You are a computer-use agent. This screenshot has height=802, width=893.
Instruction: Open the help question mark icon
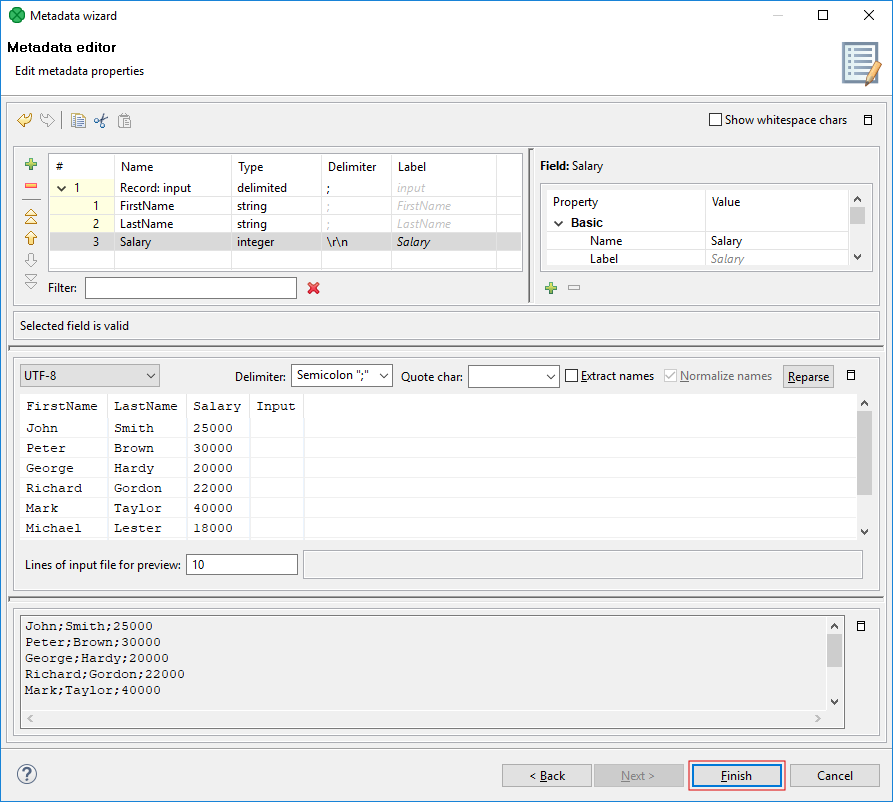(27, 774)
